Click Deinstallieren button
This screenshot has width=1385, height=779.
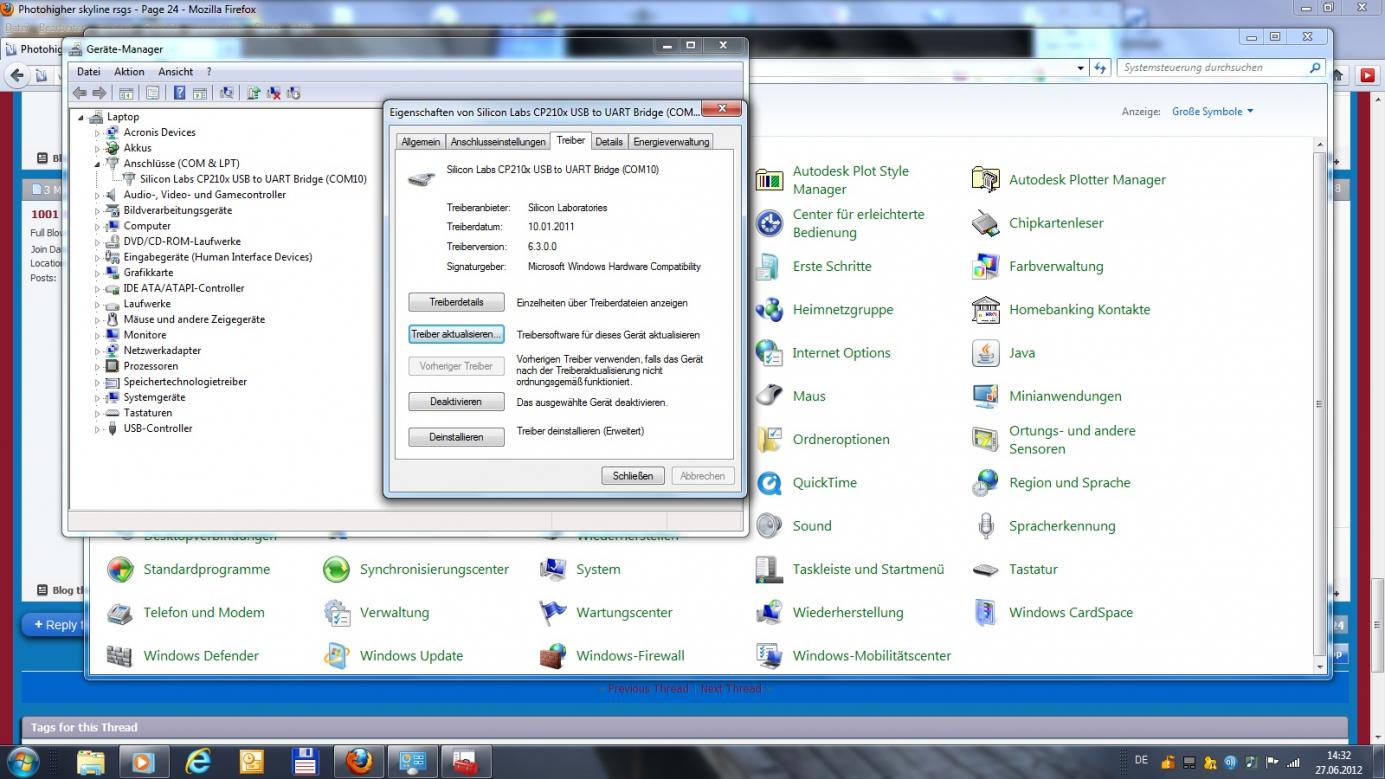click(456, 437)
